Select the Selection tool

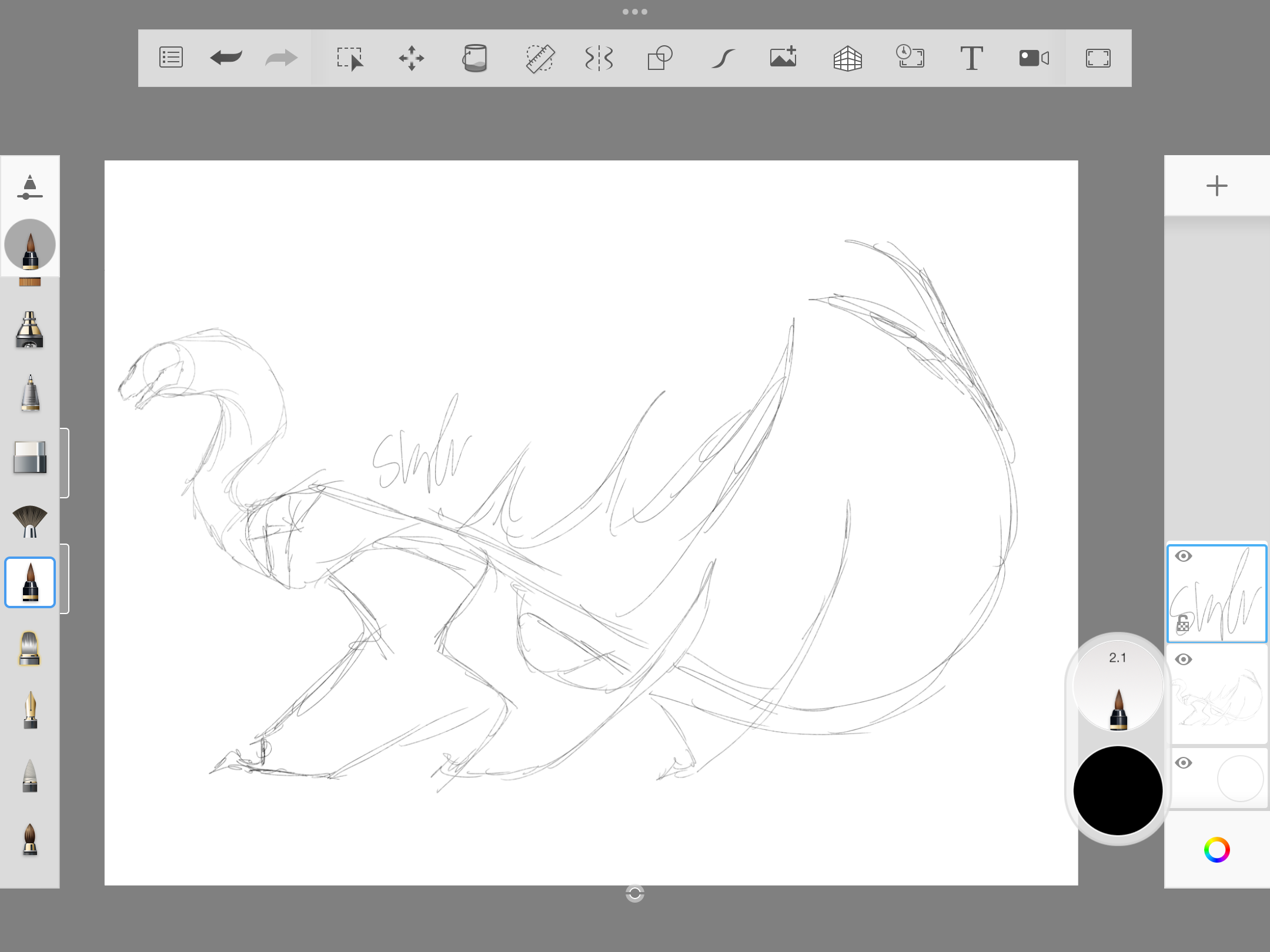click(350, 58)
